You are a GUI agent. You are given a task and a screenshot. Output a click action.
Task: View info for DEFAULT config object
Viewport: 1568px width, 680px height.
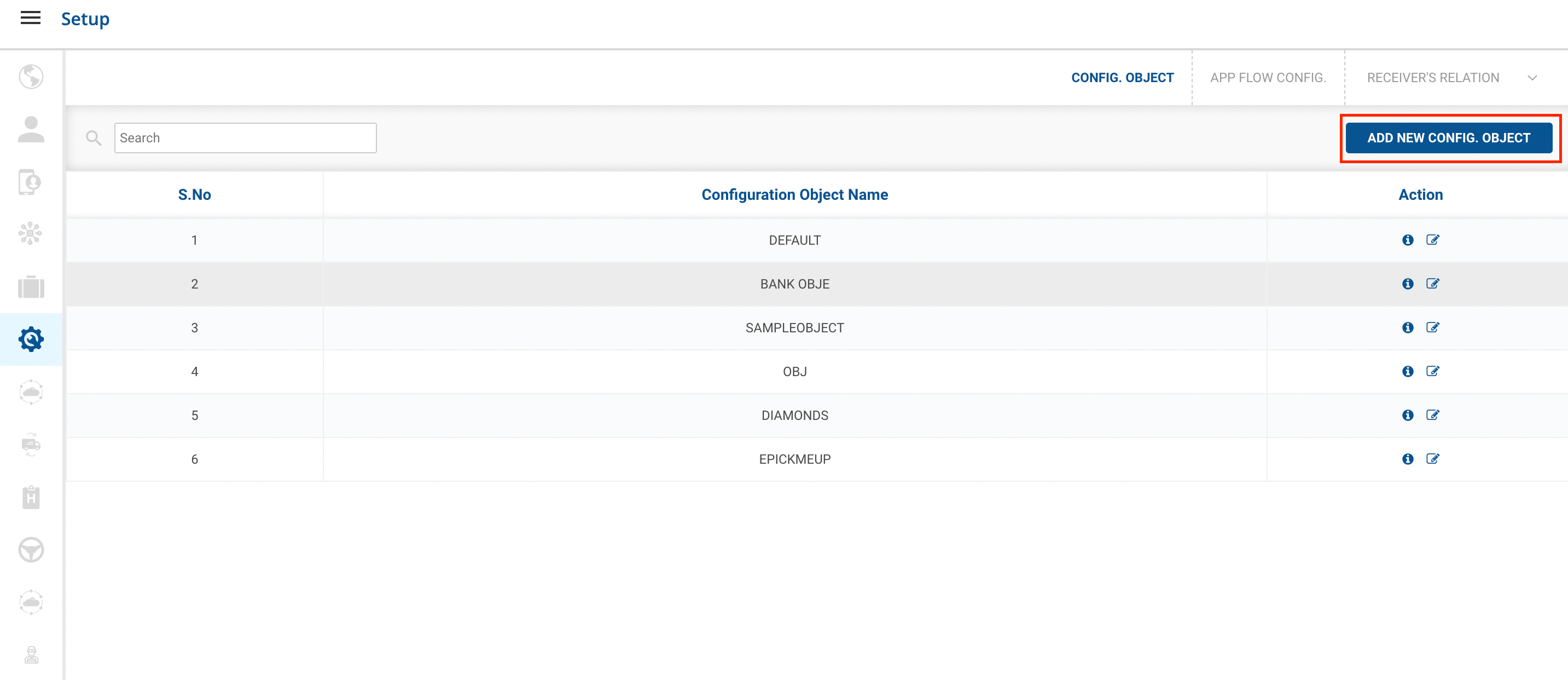click(1407, 240)
